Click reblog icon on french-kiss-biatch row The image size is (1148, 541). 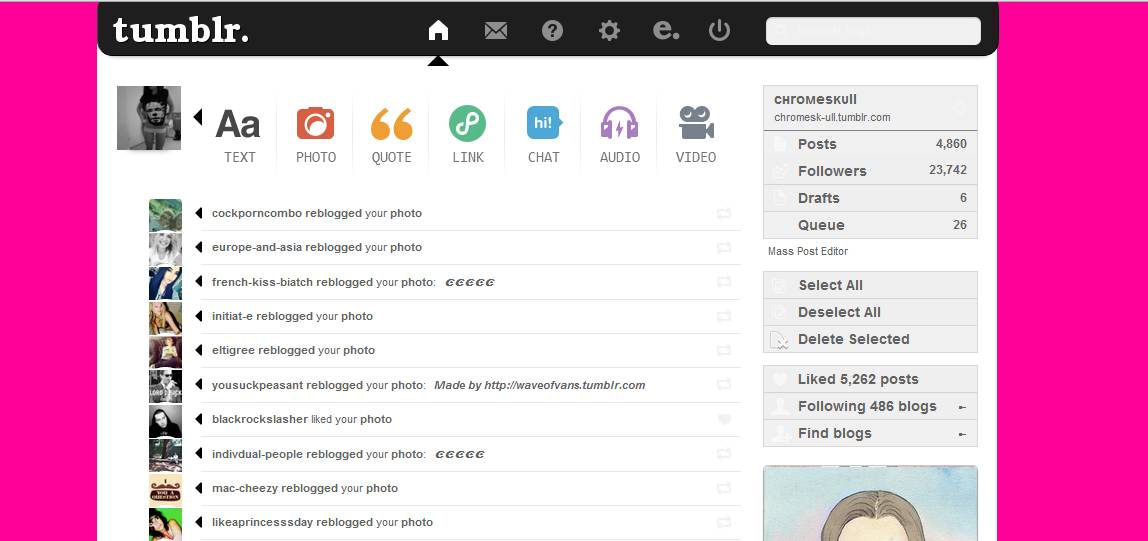point(724,282)
